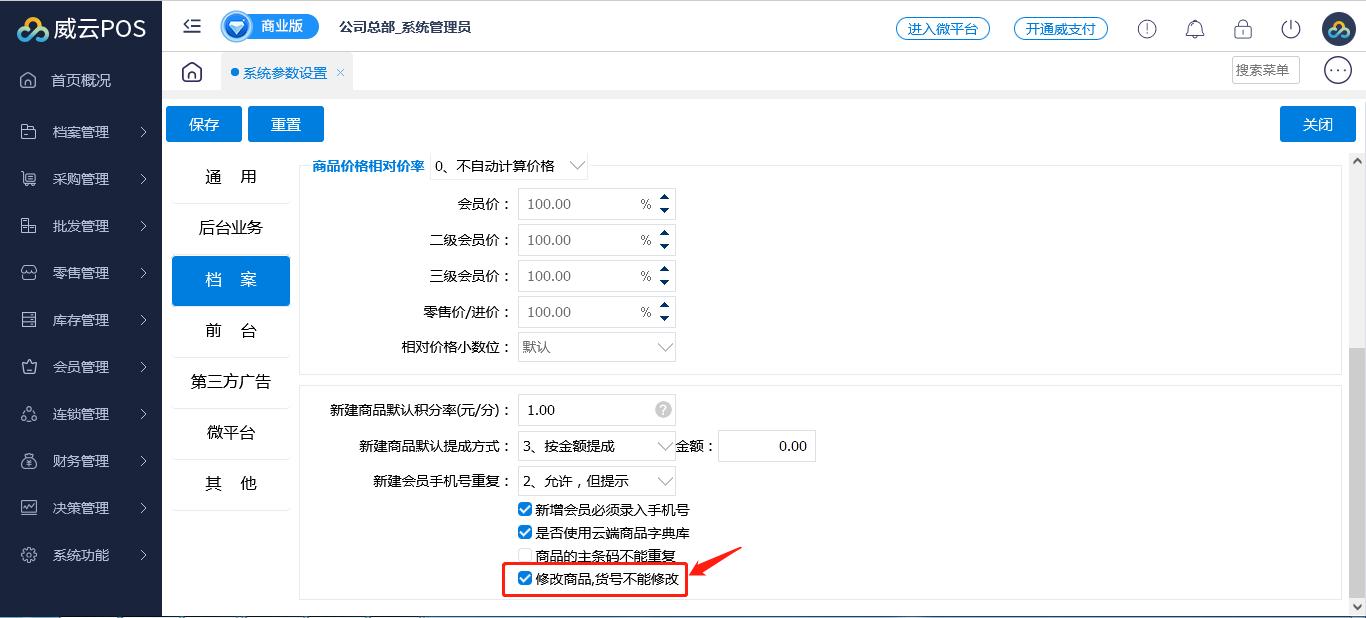Click the 保存 button

204,125
